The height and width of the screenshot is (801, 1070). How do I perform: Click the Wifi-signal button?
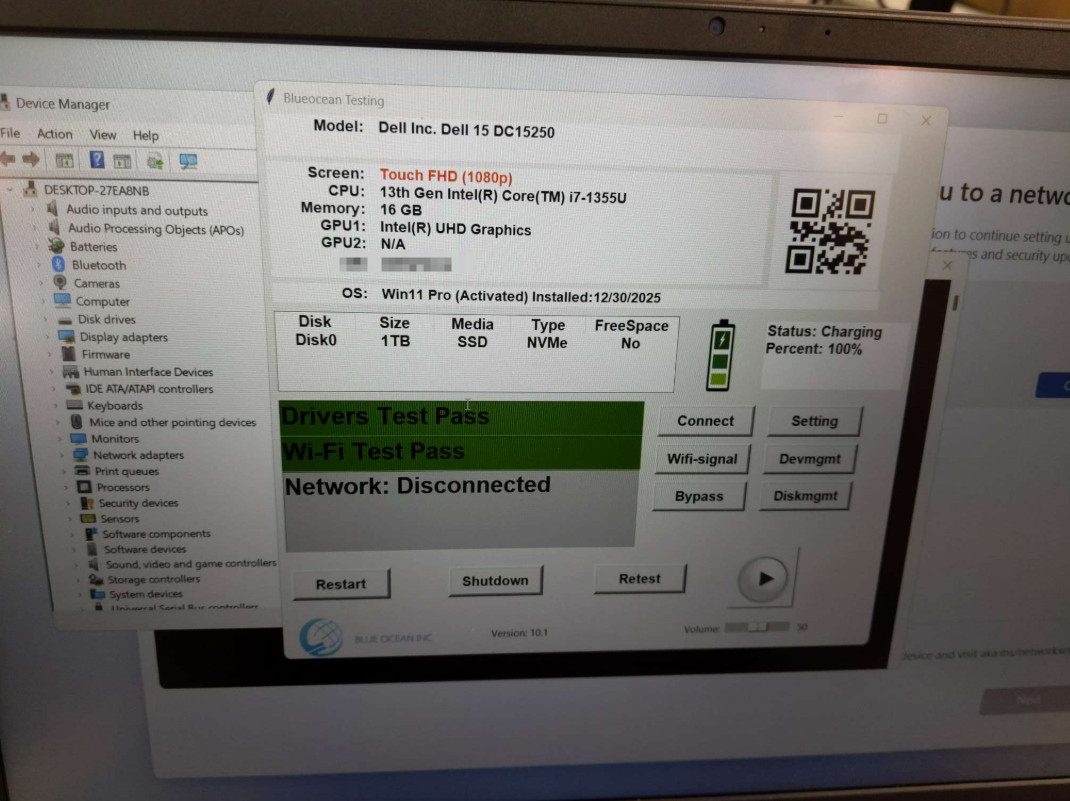pyautogui.click(x=702, y=458)
